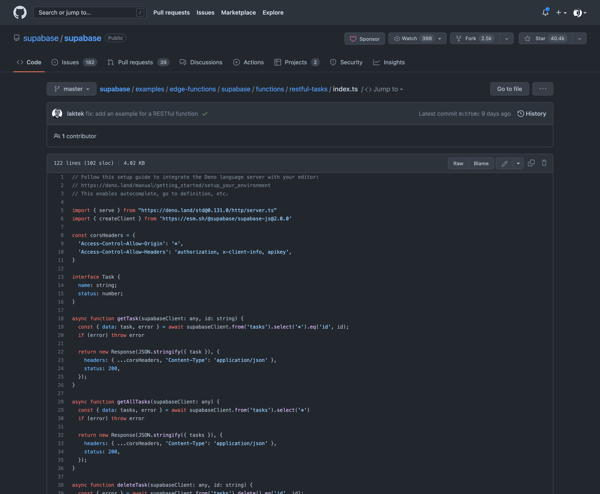Open the master branch selector
Screen dimensions: 600x494
(71, 89)
